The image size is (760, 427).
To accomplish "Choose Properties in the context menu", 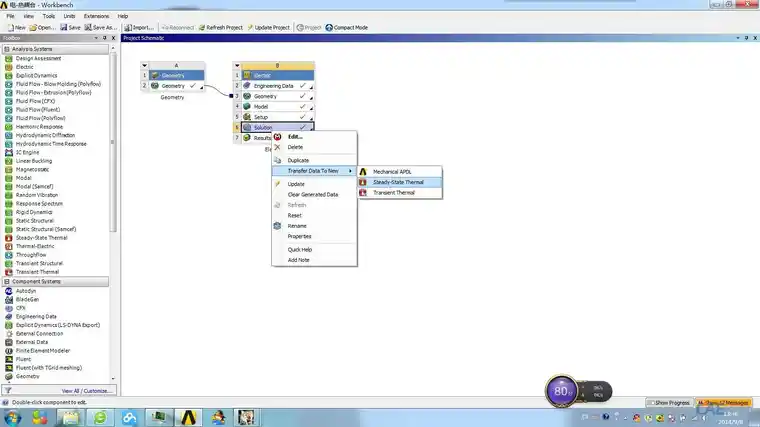I will [314, 236].
